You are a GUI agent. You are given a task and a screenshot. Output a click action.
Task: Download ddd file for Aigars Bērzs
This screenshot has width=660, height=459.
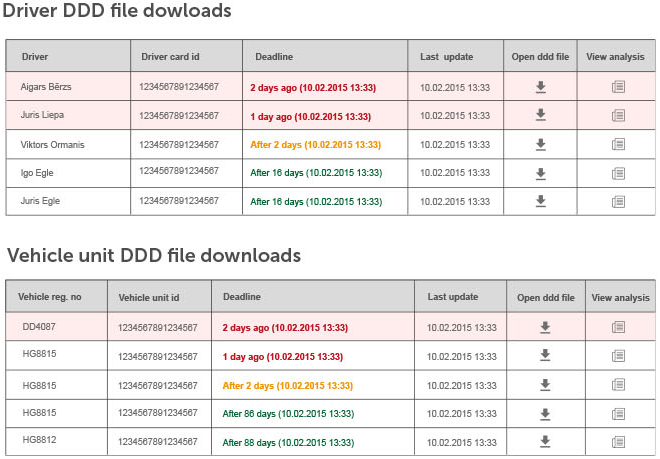pos(540,87)
